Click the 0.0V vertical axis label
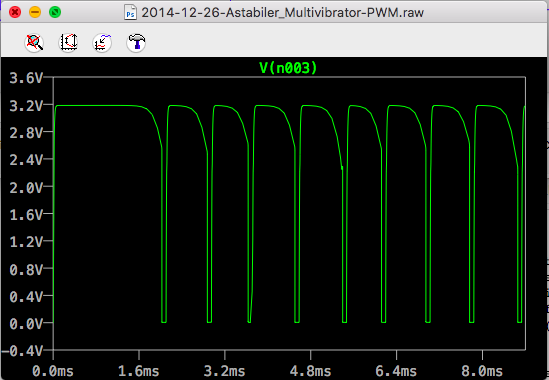This screenshot has width=549, height=380. pyautogui.click(x=26, y=324)
